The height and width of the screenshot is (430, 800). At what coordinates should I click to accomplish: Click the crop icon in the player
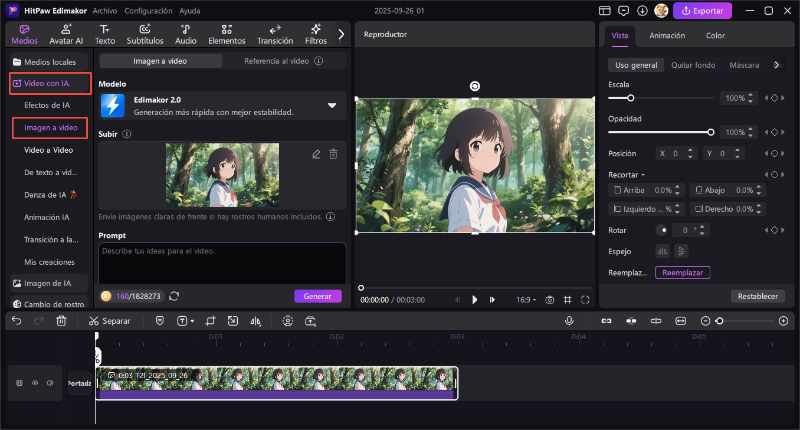pos(567,300)
